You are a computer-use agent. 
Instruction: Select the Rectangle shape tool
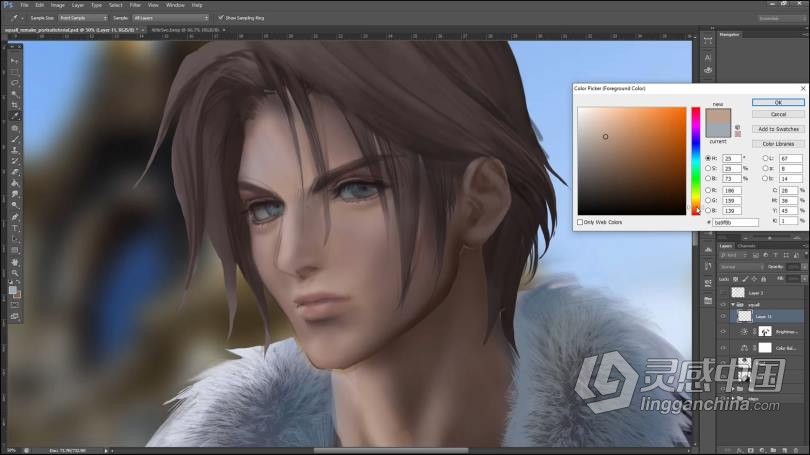point(14,250)
